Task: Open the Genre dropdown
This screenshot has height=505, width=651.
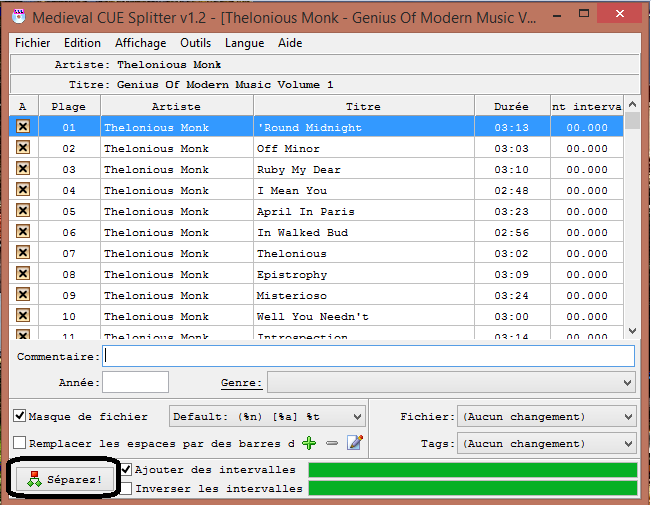Action: 451,382
